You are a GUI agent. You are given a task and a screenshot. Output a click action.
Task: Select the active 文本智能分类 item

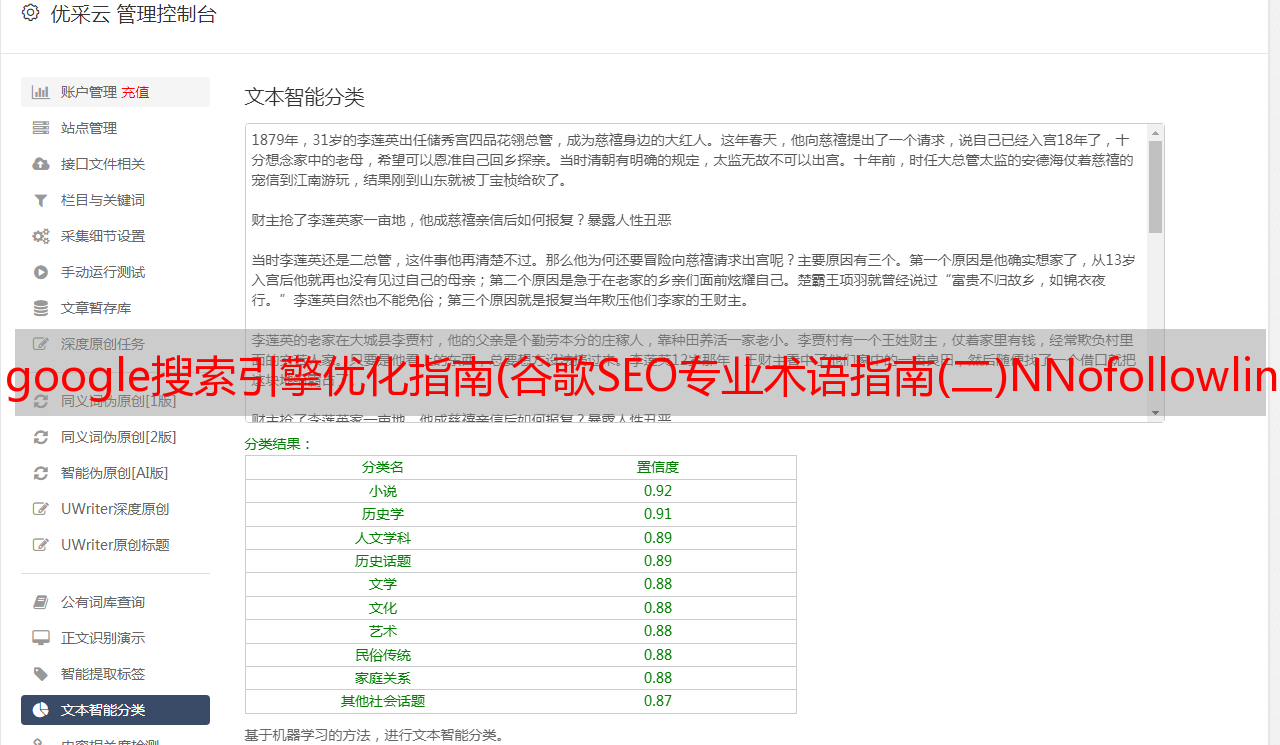pyautogui.click(x=115, y=710)
